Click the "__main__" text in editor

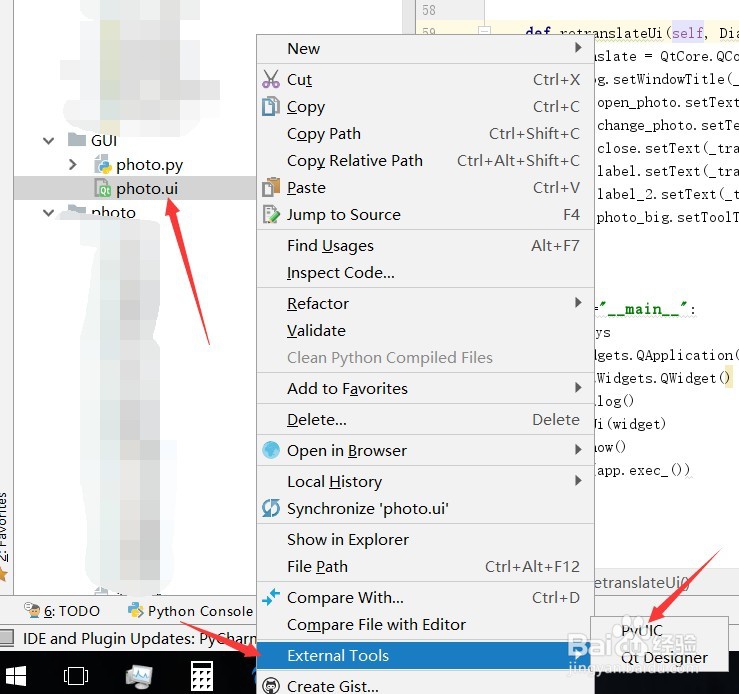pos(643,309)
